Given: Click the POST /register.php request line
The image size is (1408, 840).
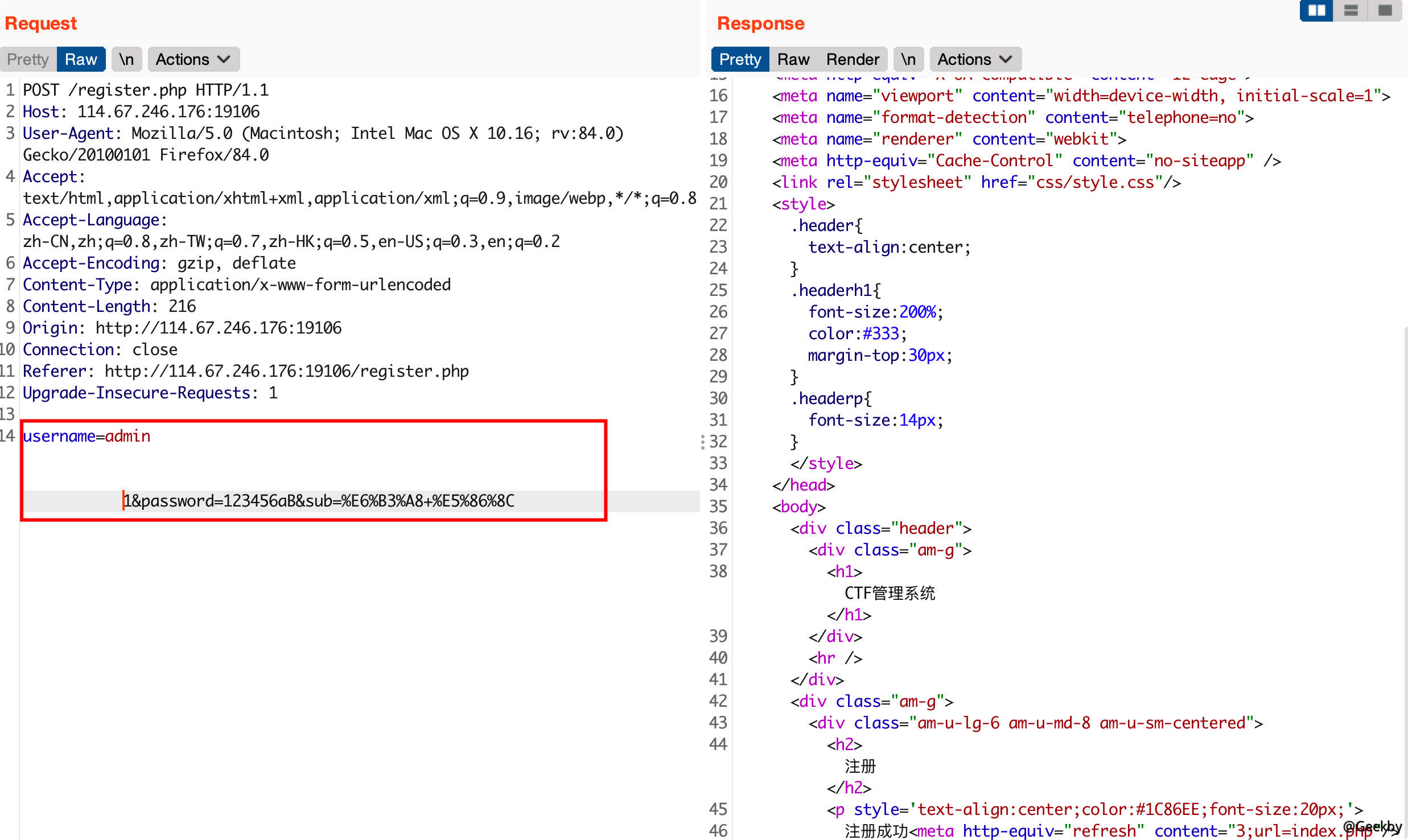Looking at the screenshot, I should (145, 90).
